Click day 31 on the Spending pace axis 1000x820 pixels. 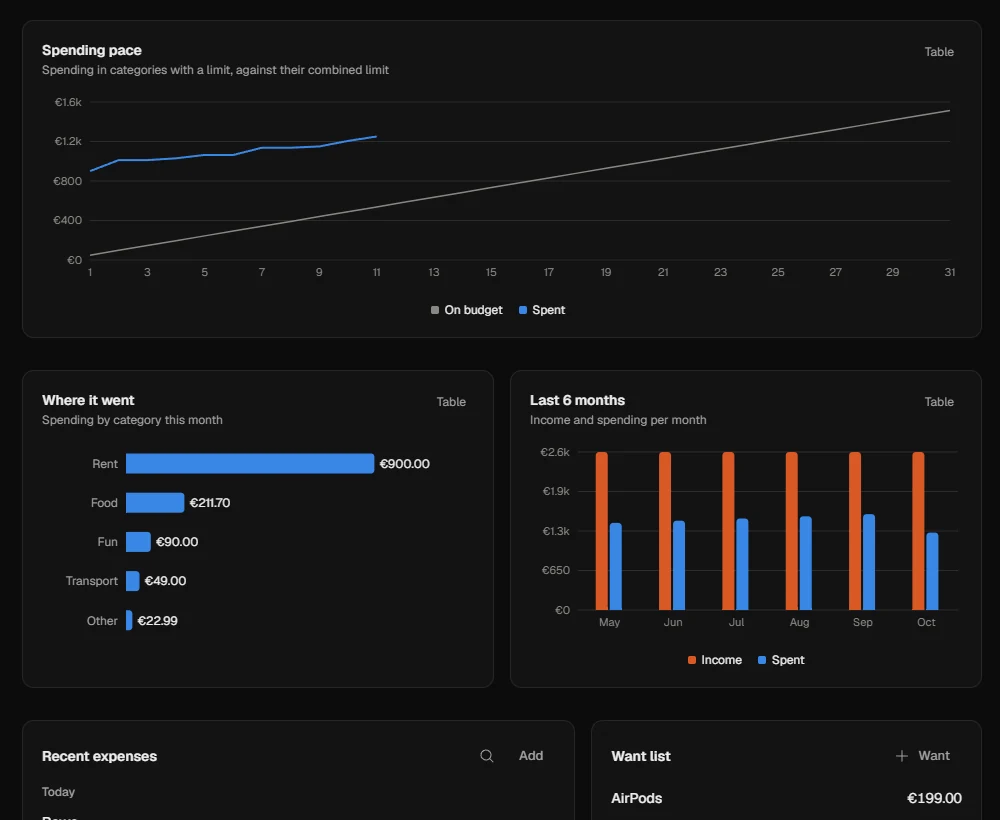tap(950, 272)
